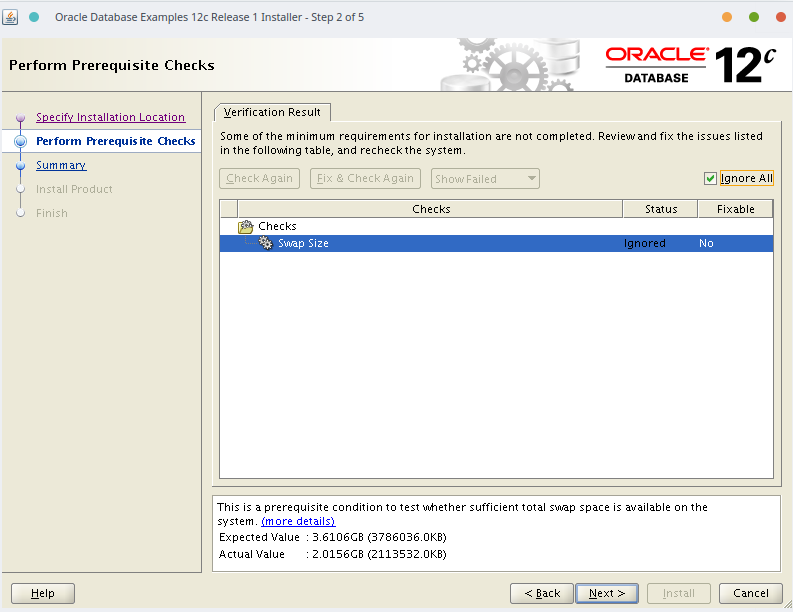Viewport: 793px width, 612px height.
Task: Click the teal dot beside the window title
Action: (34, 17)
